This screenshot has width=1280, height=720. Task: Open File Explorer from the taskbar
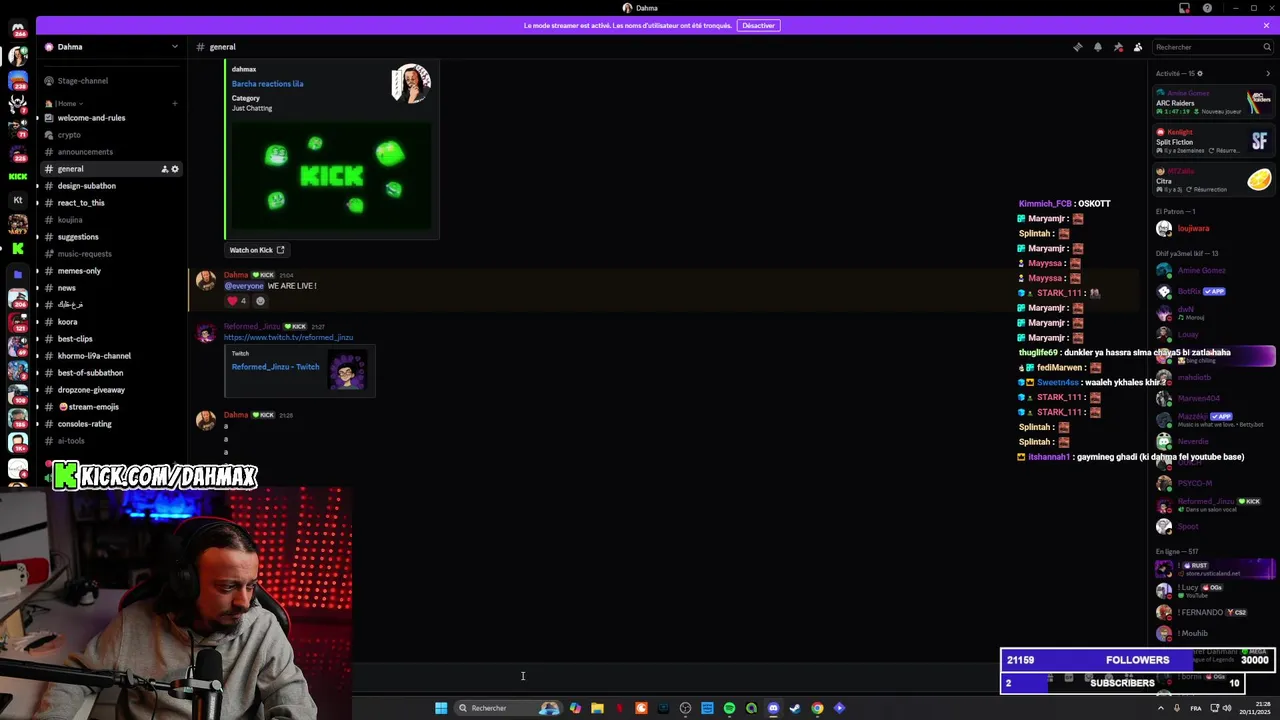coord(597,708)
